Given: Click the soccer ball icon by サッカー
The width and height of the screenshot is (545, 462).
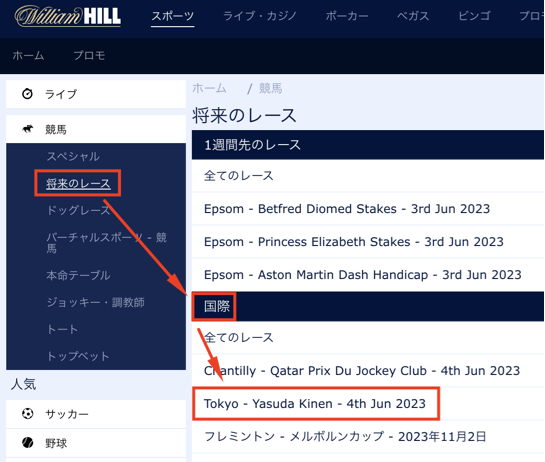Looking at the screenshot, I should coord(27,414).
